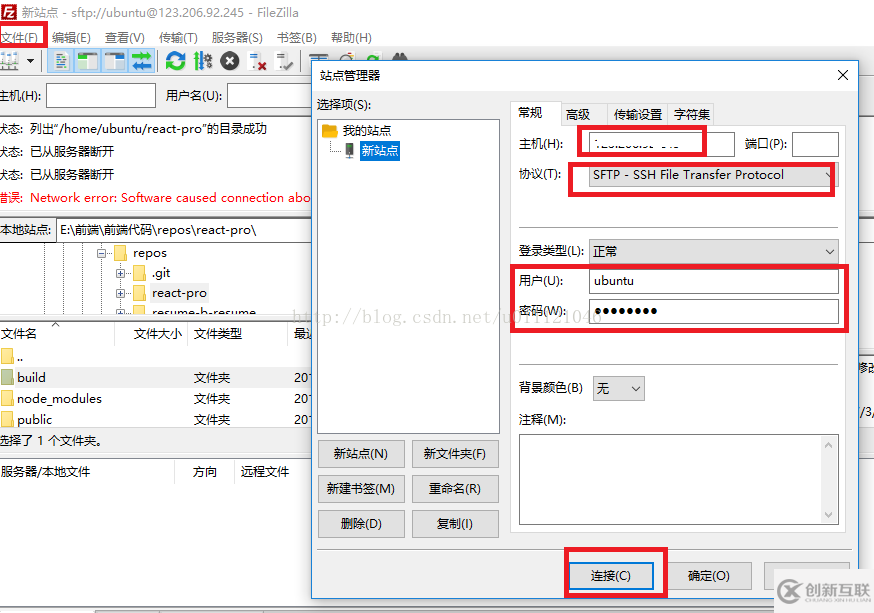
Task: Click the Site Manager 主机(H) host field
Action: click(x=662, y=144)
